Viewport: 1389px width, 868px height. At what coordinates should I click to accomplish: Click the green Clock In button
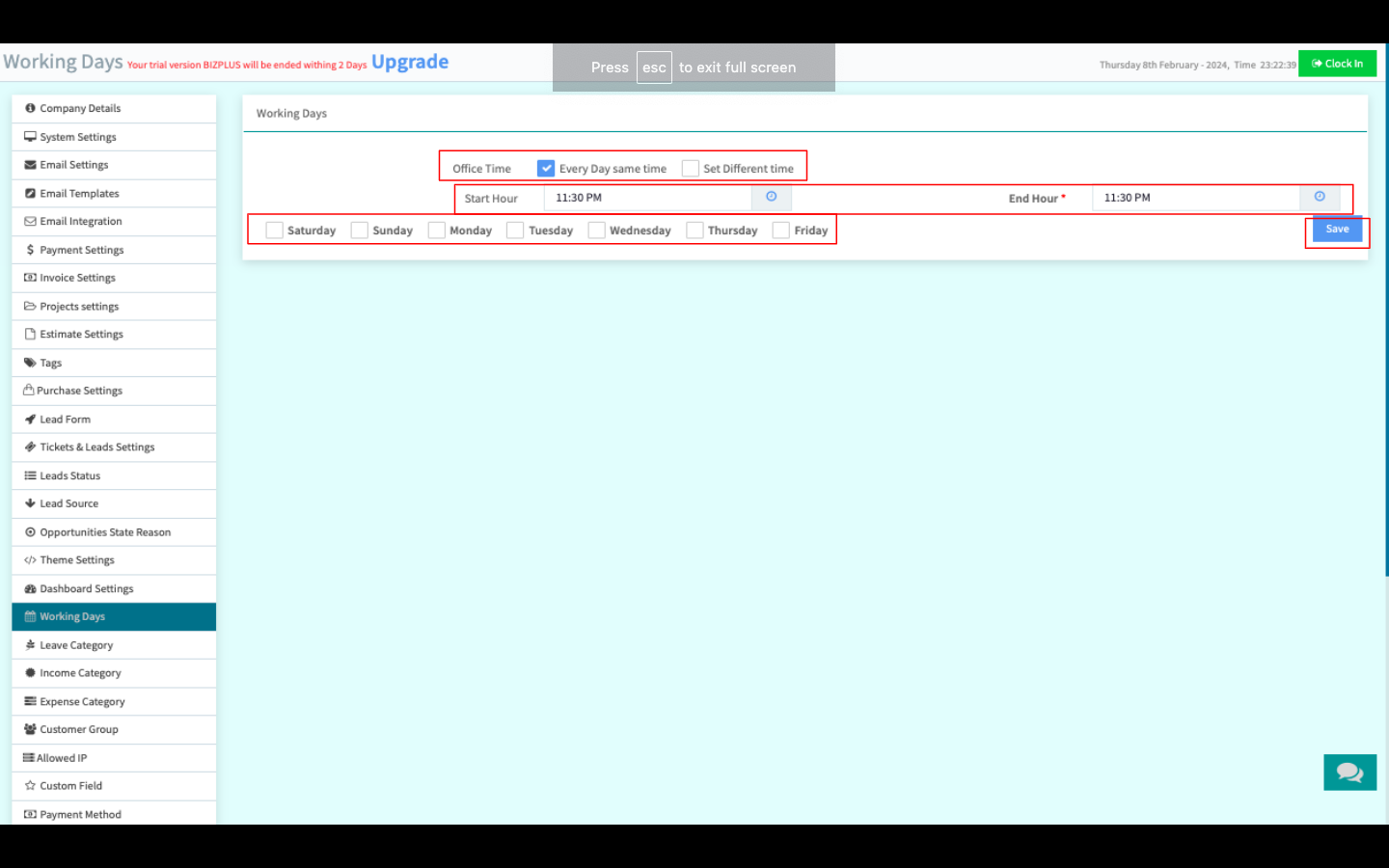click(x=1337, y=64)
